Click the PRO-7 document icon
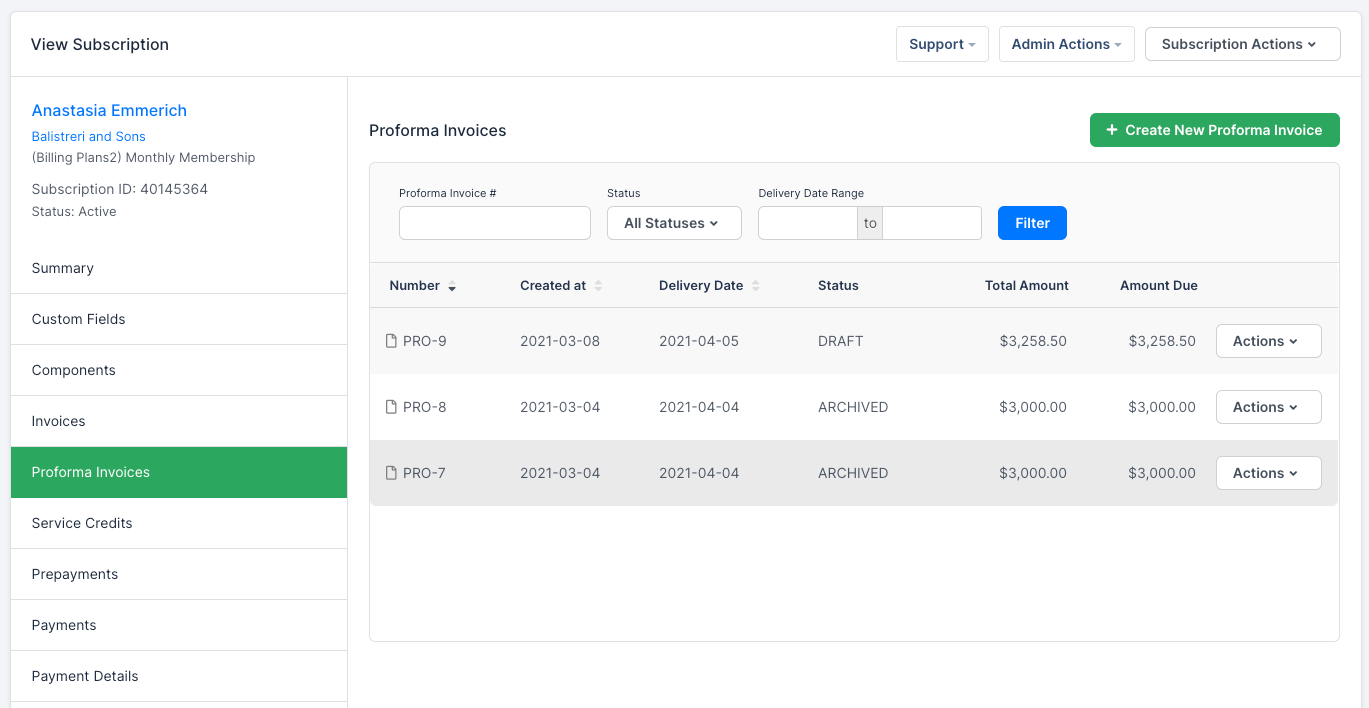This screenshot has width=1369, height=708. tap(392, 473)
